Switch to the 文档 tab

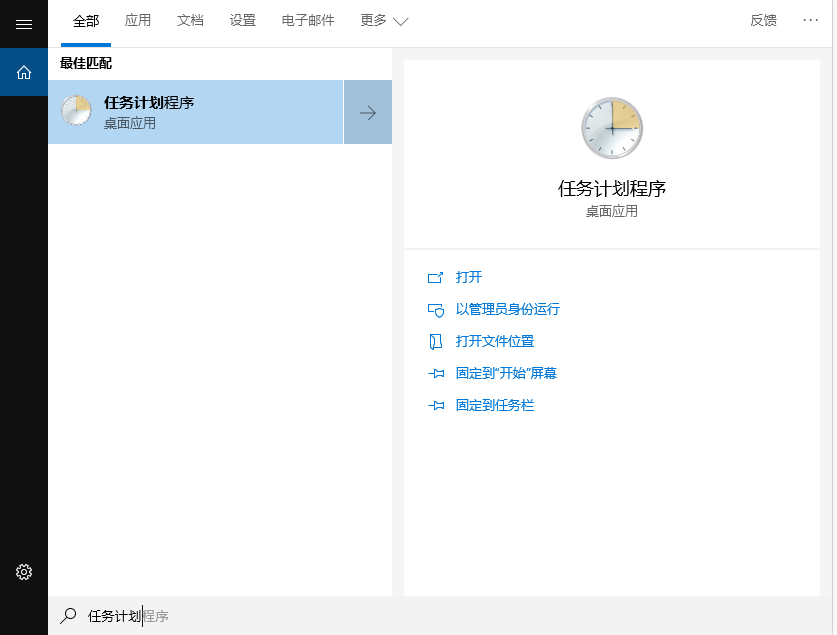(x=190, y=21)
